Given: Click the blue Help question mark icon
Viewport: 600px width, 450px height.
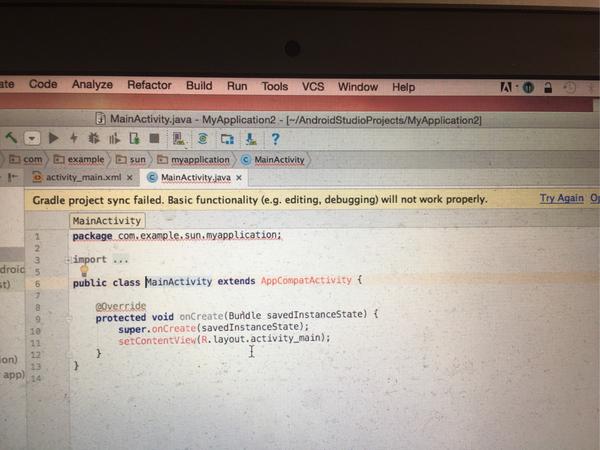Looking at the screenshot, I should (275, 139).
